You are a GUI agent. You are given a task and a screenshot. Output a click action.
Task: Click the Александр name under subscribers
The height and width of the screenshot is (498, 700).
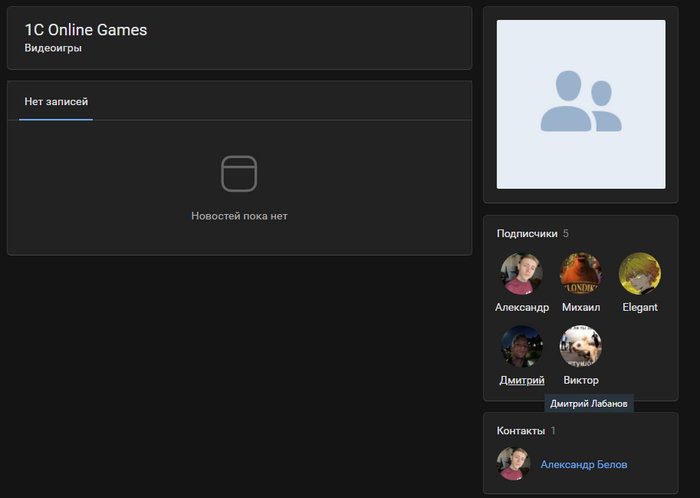[521, 307]
